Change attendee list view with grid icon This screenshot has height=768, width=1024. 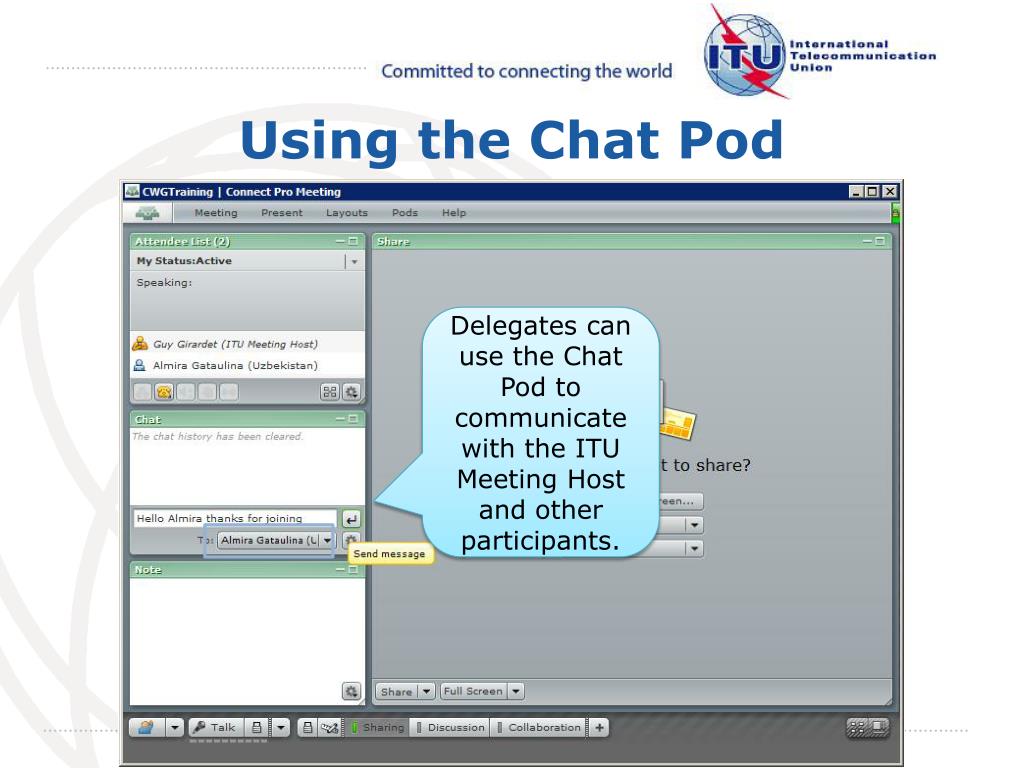tap(330, 392)
